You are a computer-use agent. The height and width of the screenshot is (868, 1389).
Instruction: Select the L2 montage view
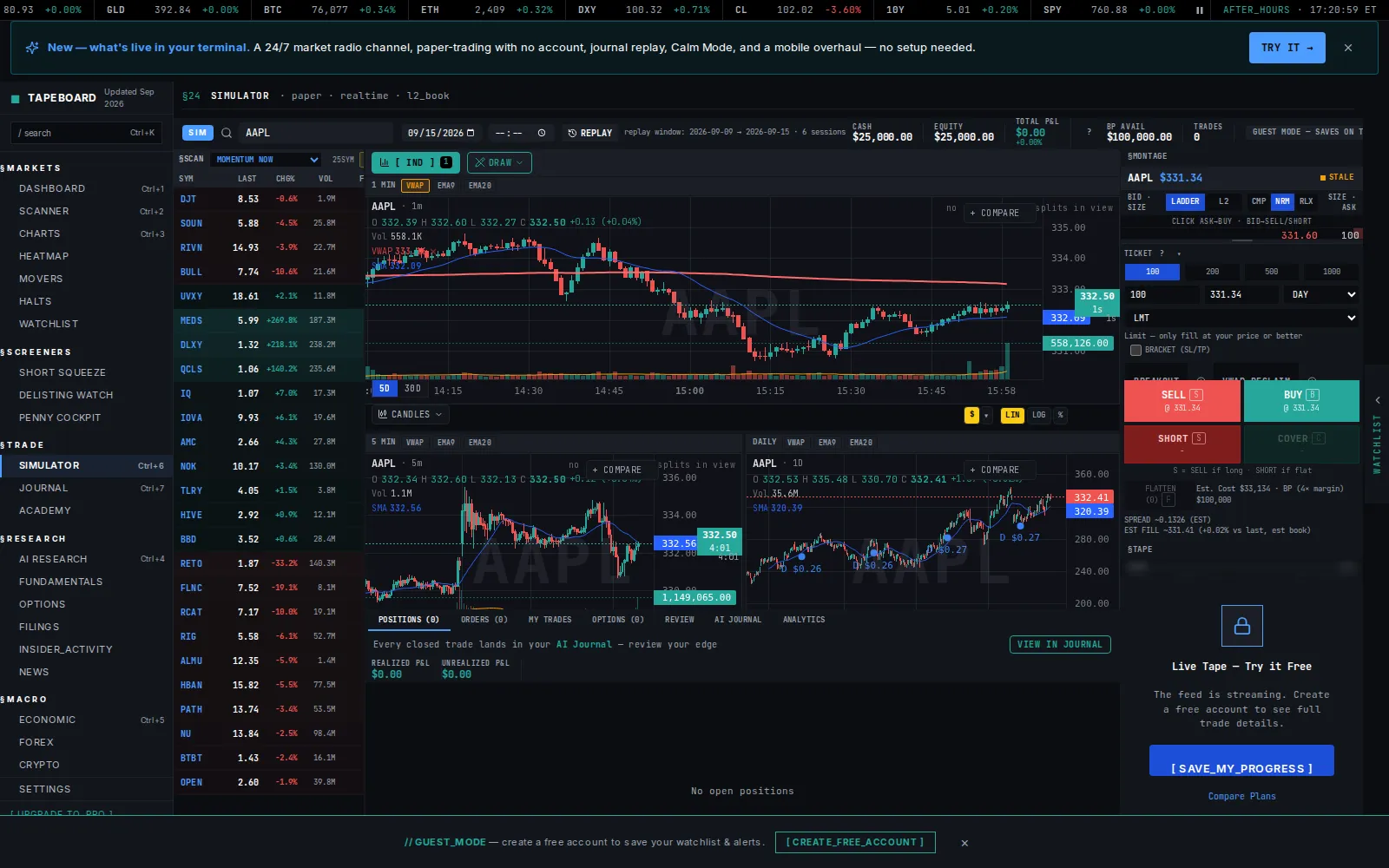1224,201
